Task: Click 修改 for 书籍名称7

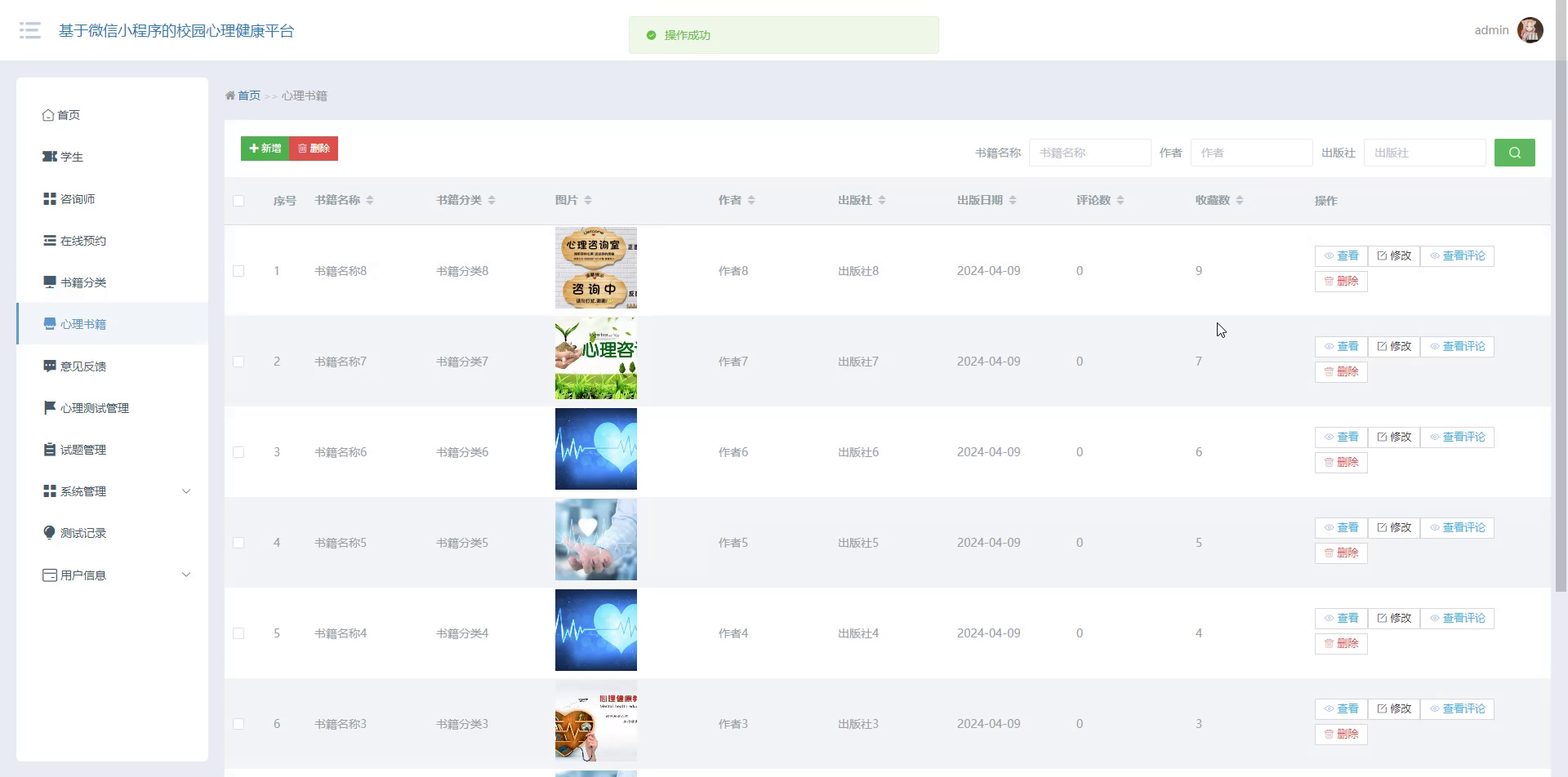Action: pos(1394,347)
